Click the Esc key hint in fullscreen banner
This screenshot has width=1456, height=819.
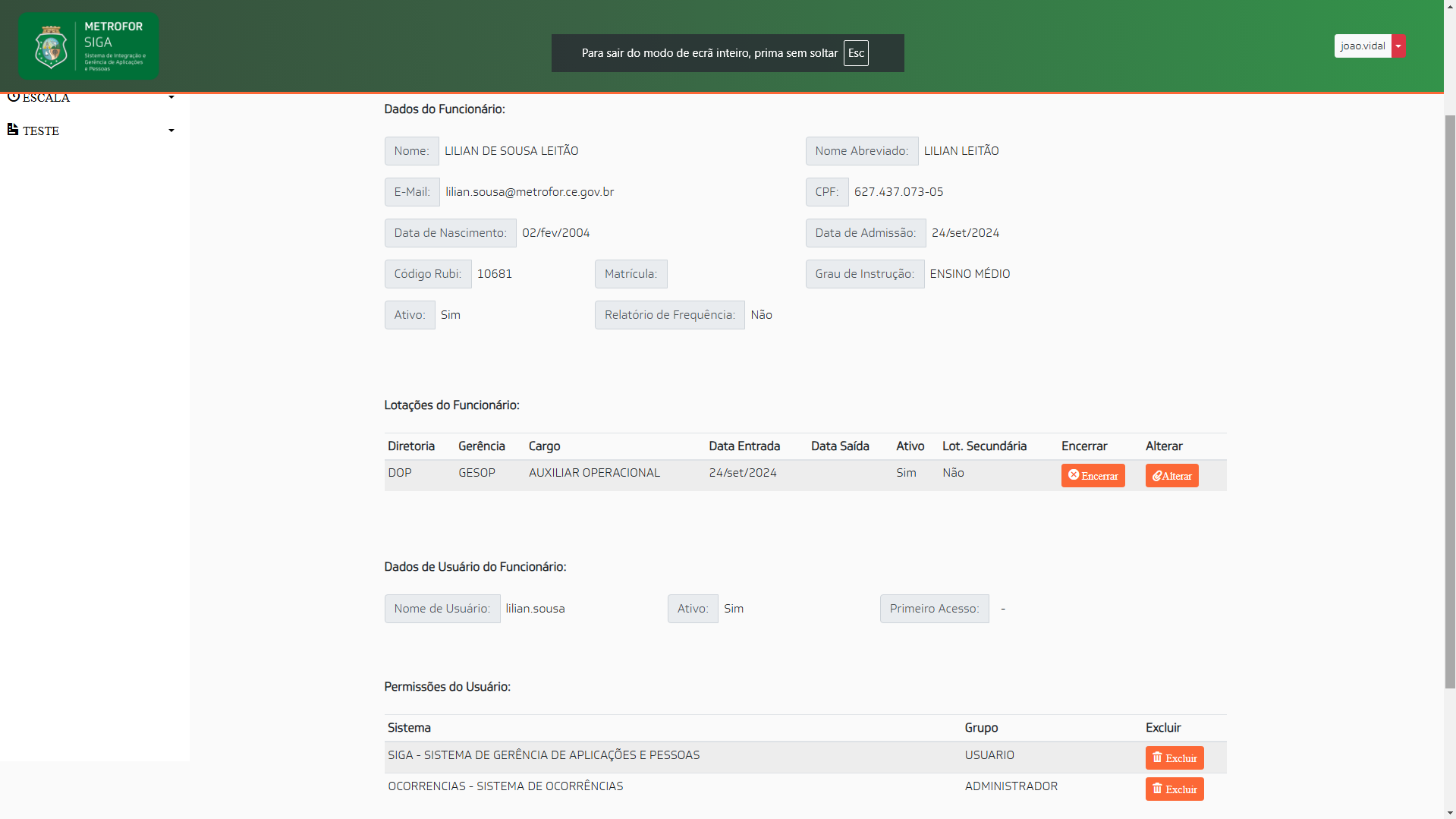click(856, 53)
